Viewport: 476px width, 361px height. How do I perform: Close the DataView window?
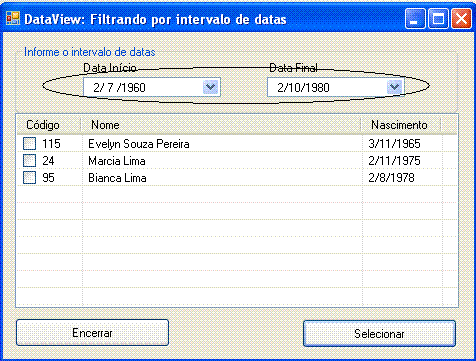461,19
